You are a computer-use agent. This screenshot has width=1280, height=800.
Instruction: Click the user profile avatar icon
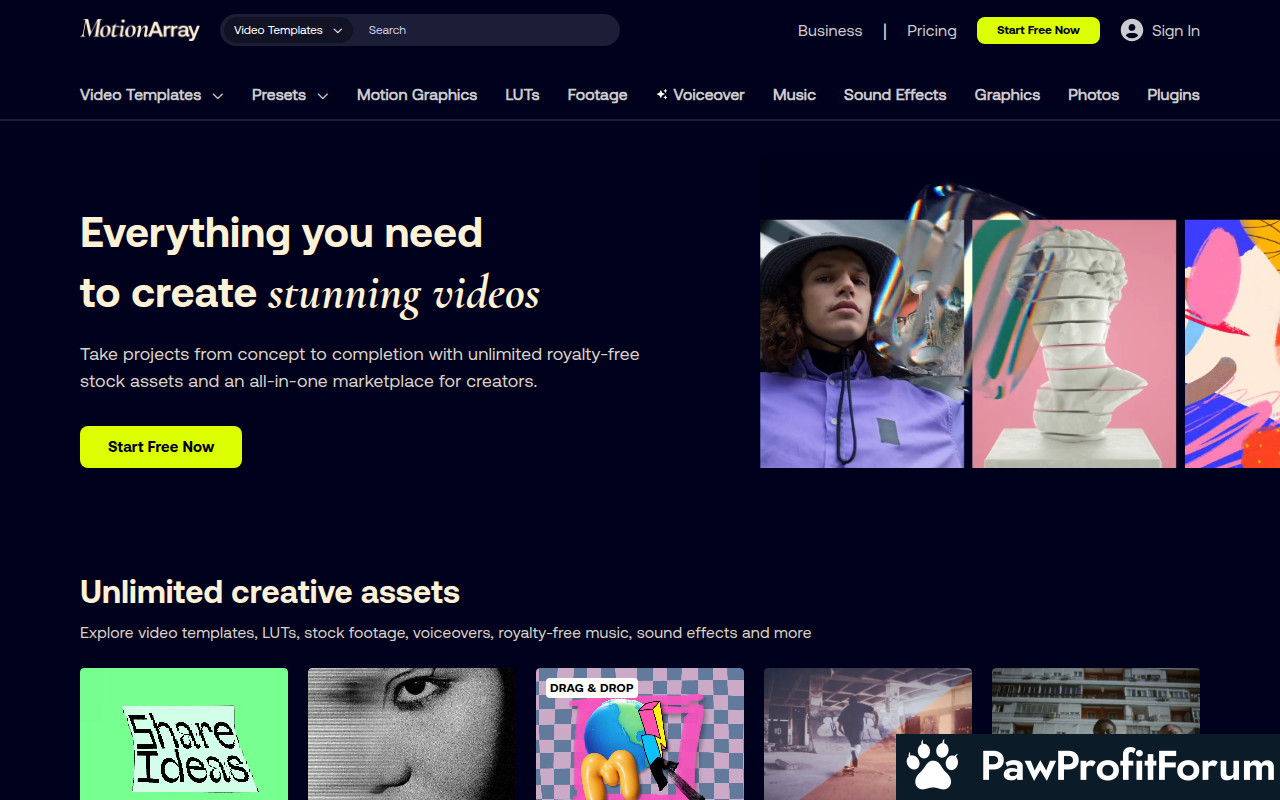(x=1131, y=30)
